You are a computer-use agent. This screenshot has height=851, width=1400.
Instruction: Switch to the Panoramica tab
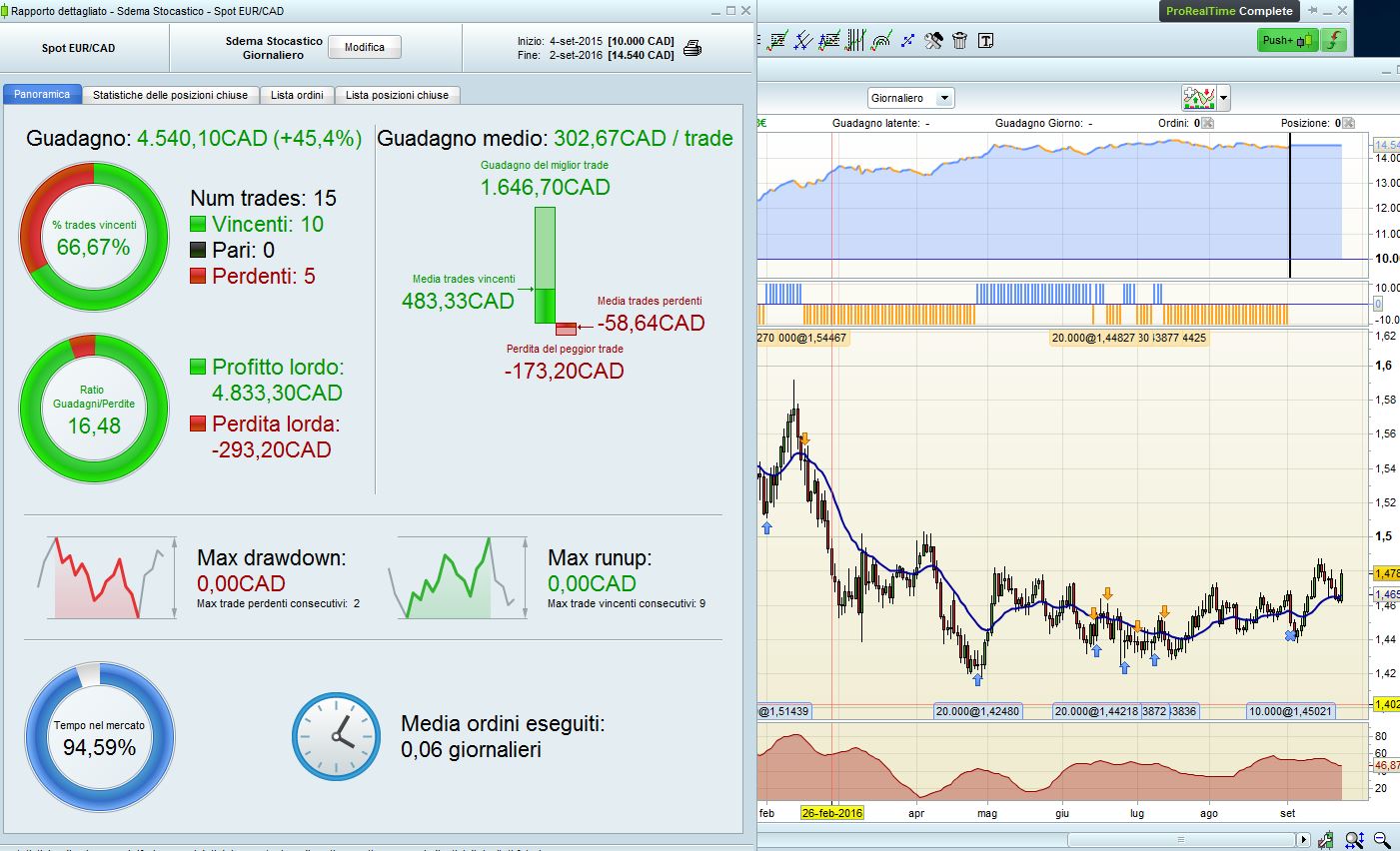42,94
